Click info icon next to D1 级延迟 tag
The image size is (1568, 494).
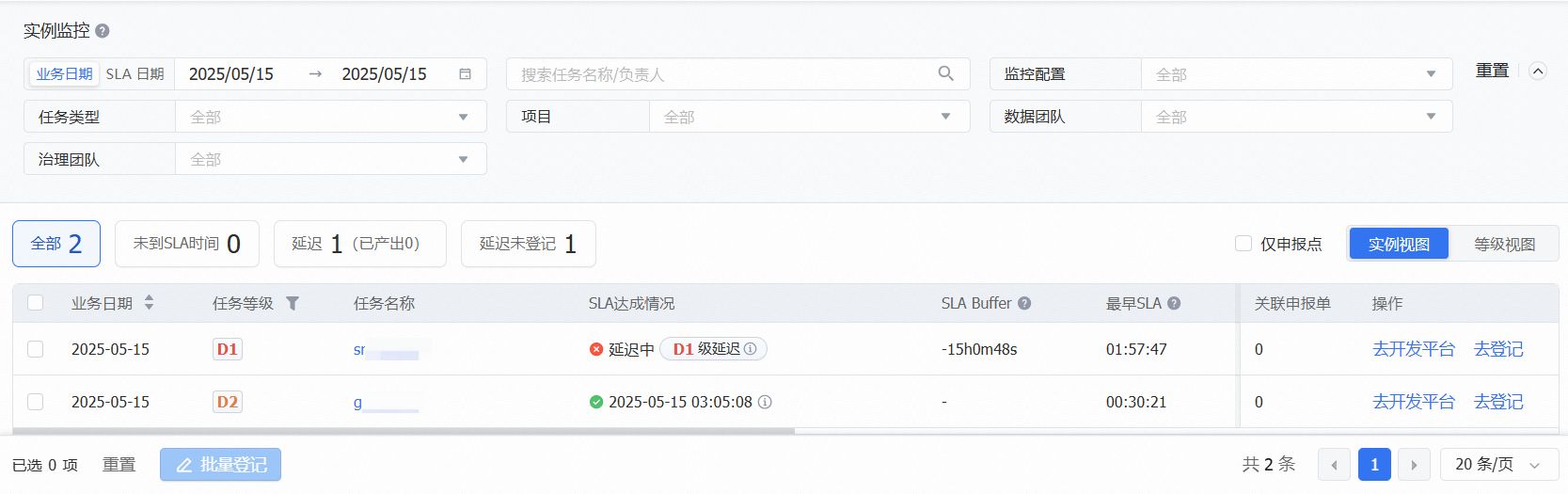tap(751, 349)
